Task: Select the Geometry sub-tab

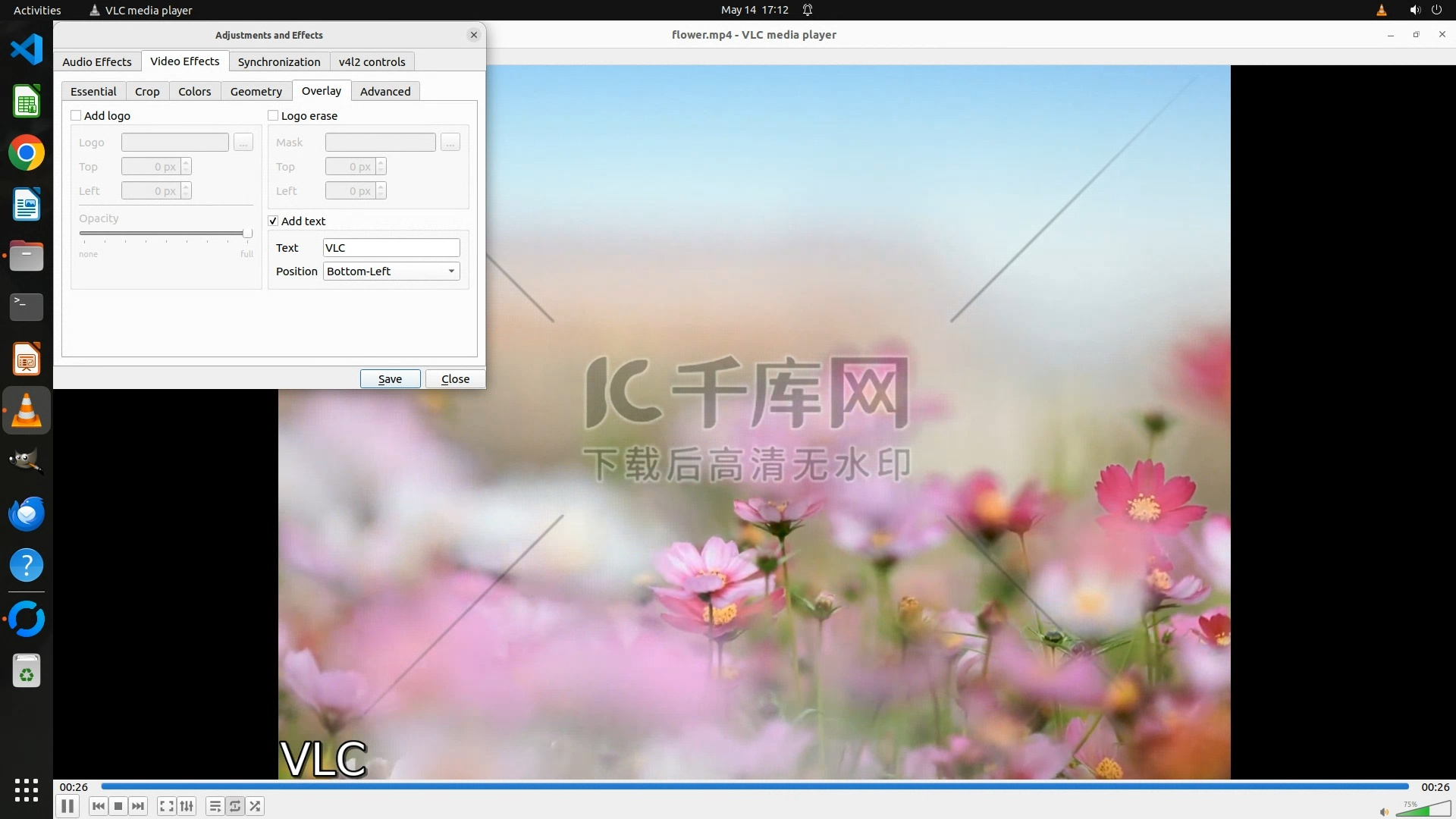Action: click(256, 92)
